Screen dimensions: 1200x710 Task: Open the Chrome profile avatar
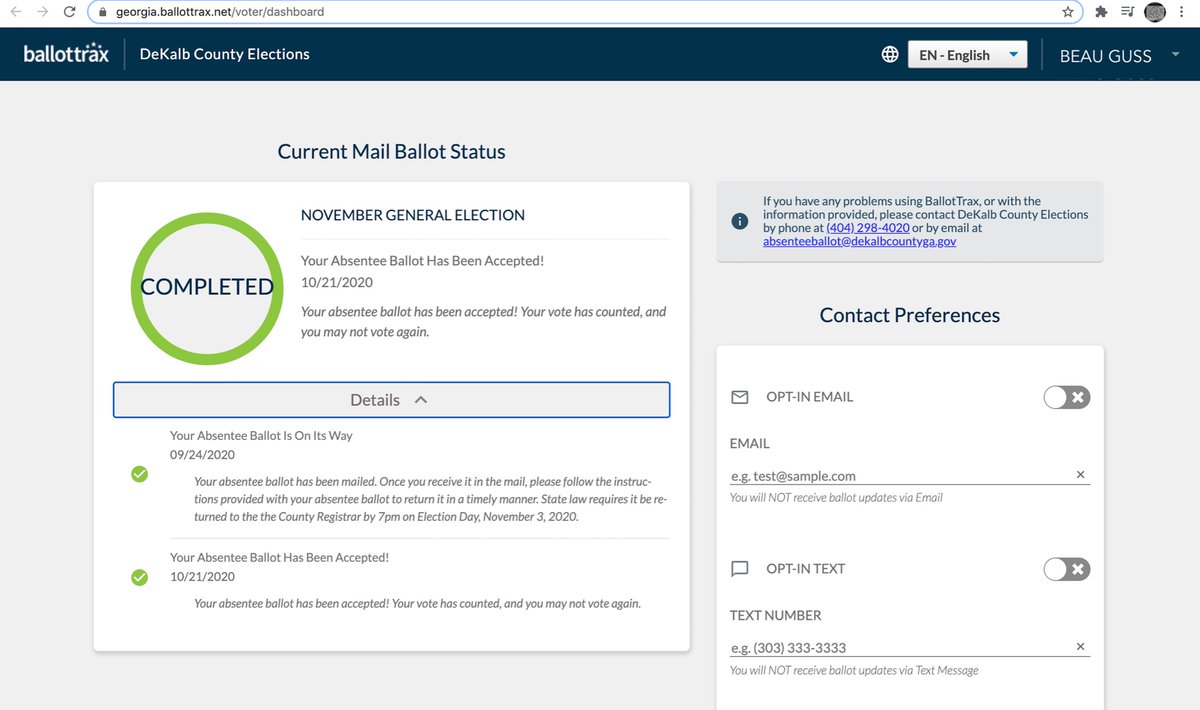[1155, 12]
